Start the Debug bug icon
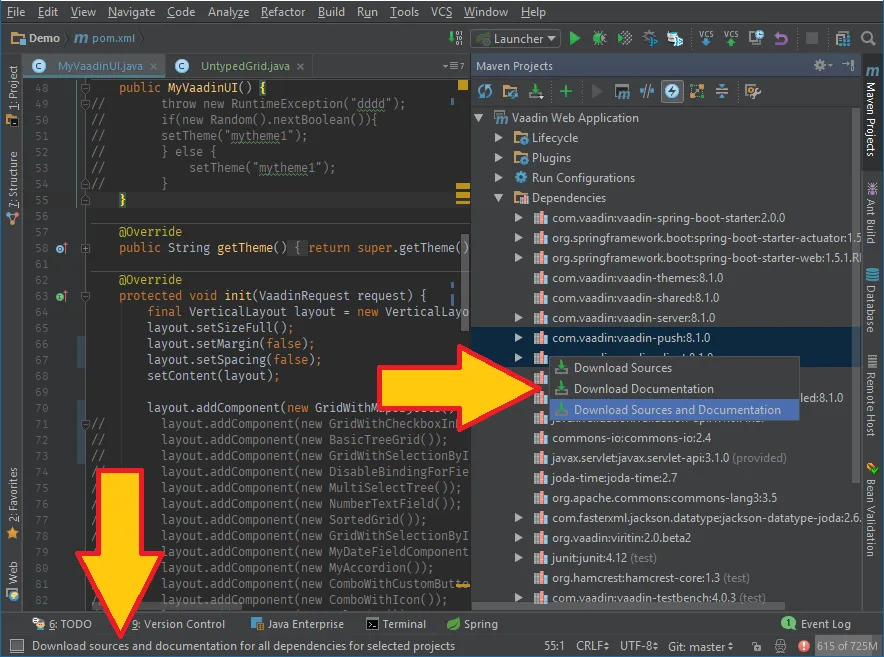 tap(599, 39)
